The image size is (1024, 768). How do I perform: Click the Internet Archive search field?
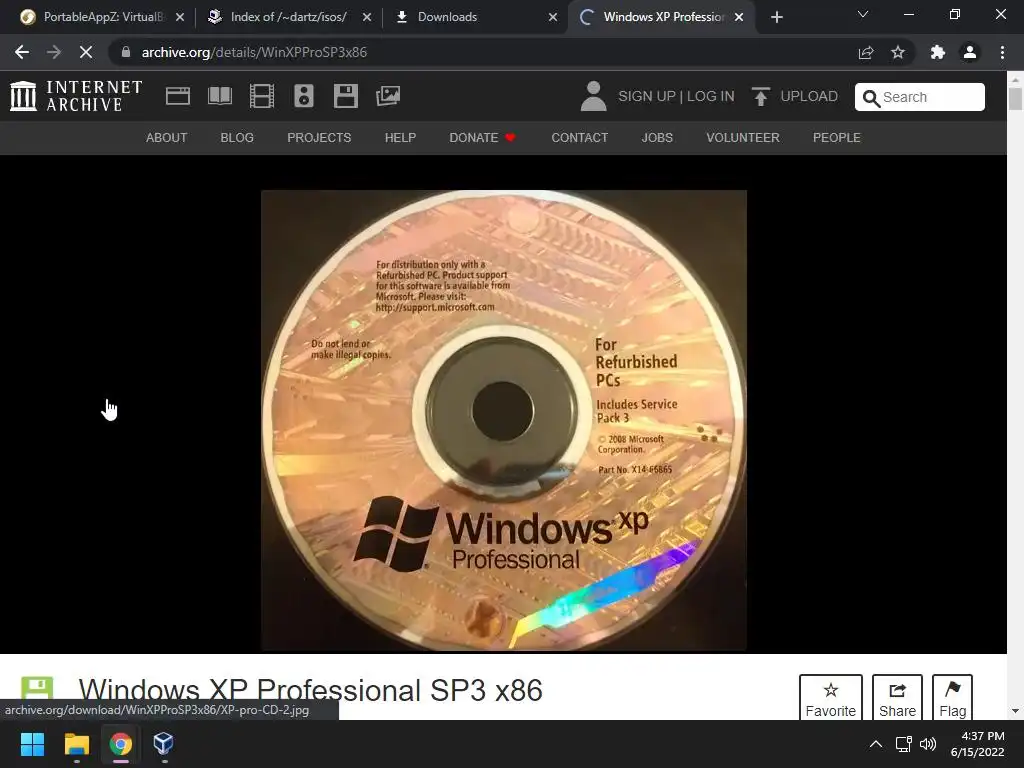tap(920, 97)
